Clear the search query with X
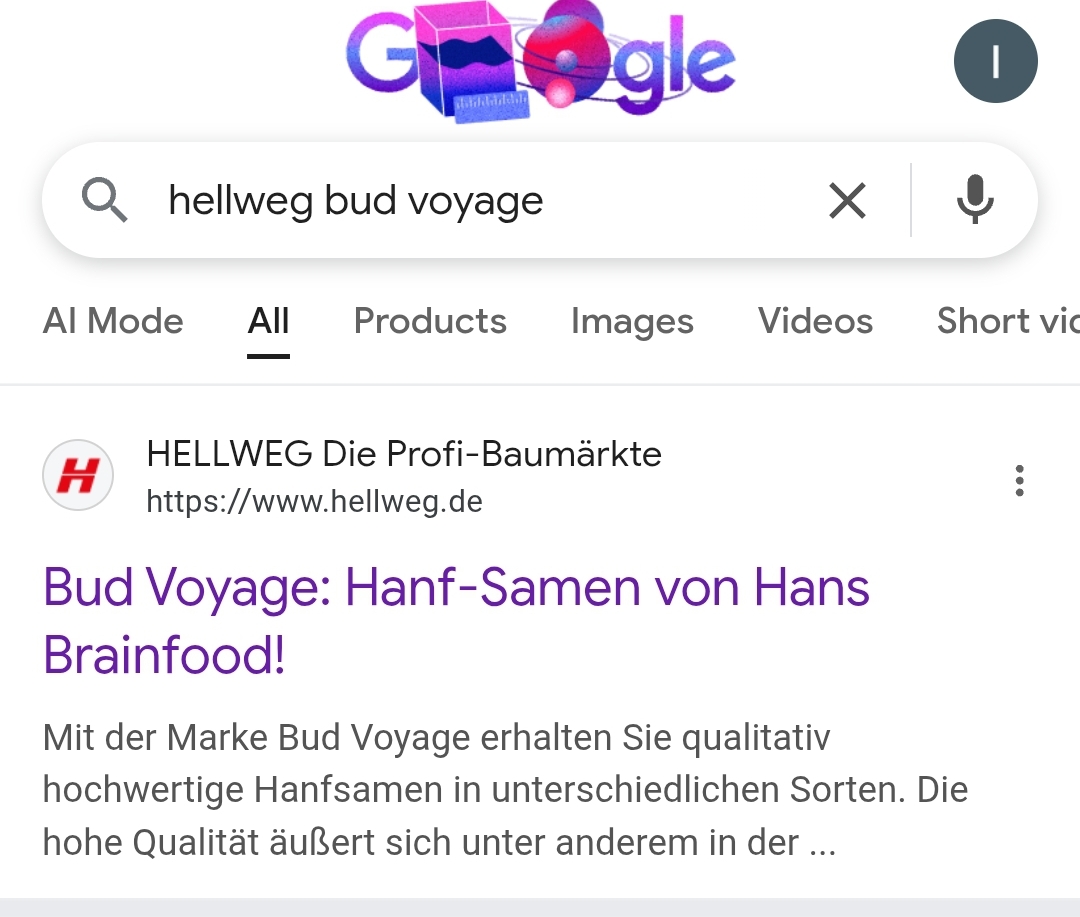Viewport: 1080px width, 917px height. (x=847, y=200)
